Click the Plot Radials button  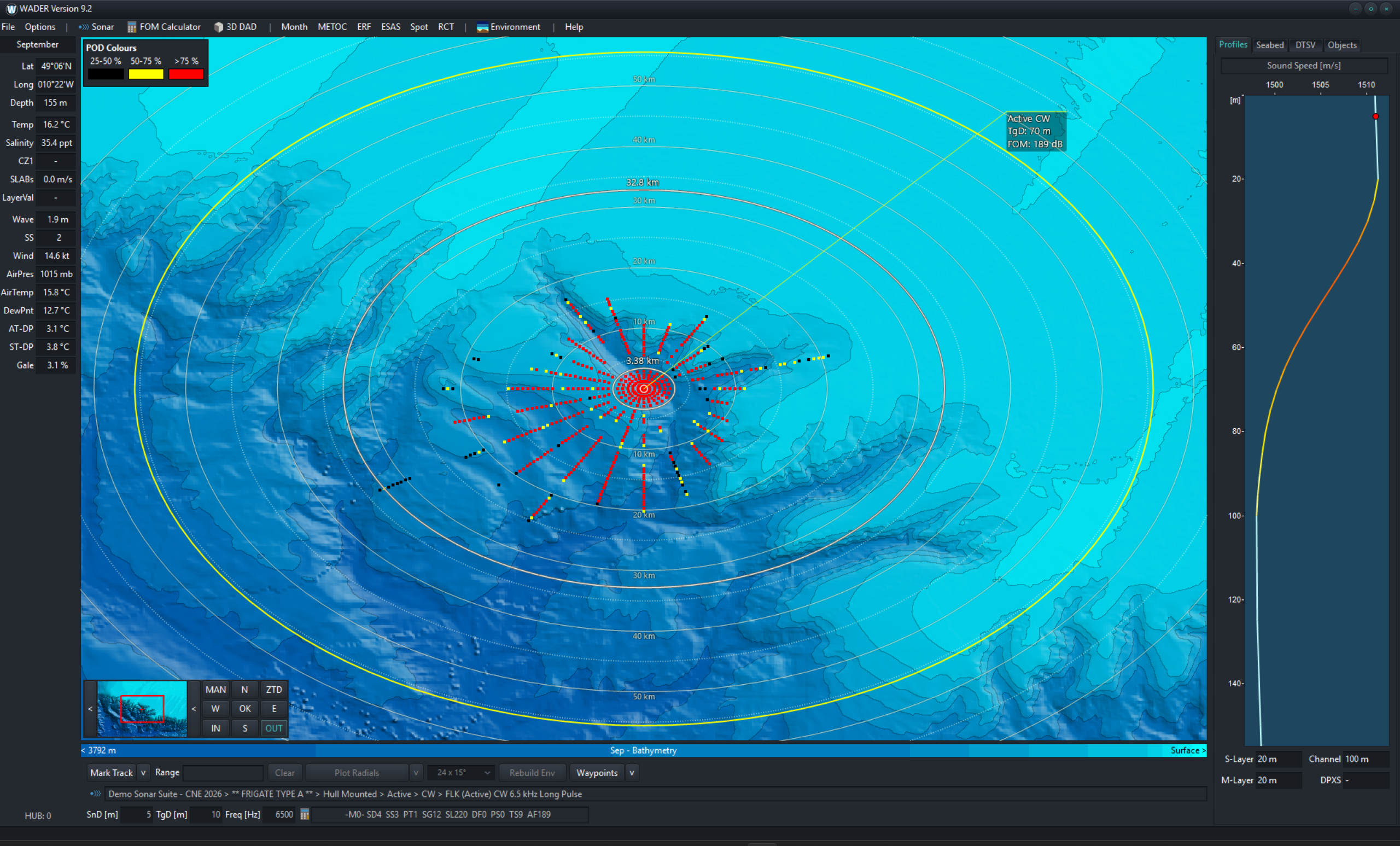tap(357, 773)
